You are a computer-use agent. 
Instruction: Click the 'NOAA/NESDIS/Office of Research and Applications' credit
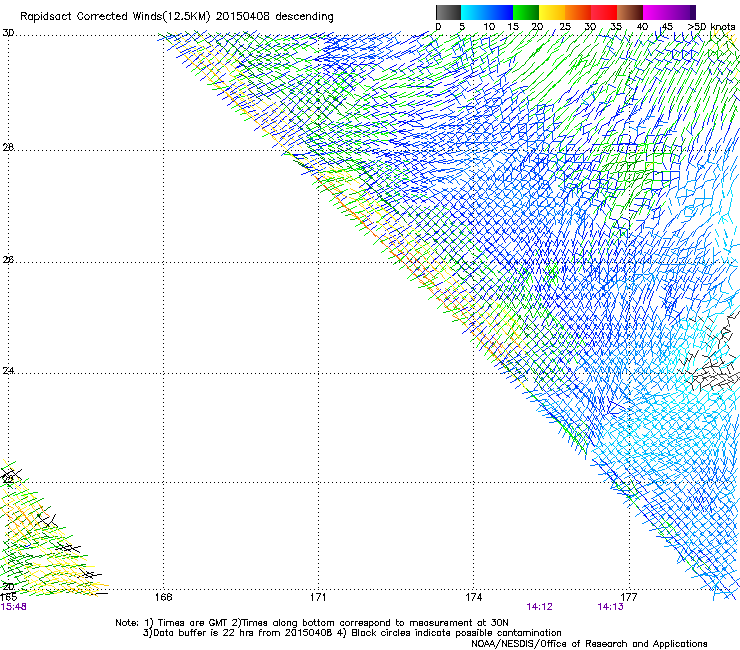589,644
